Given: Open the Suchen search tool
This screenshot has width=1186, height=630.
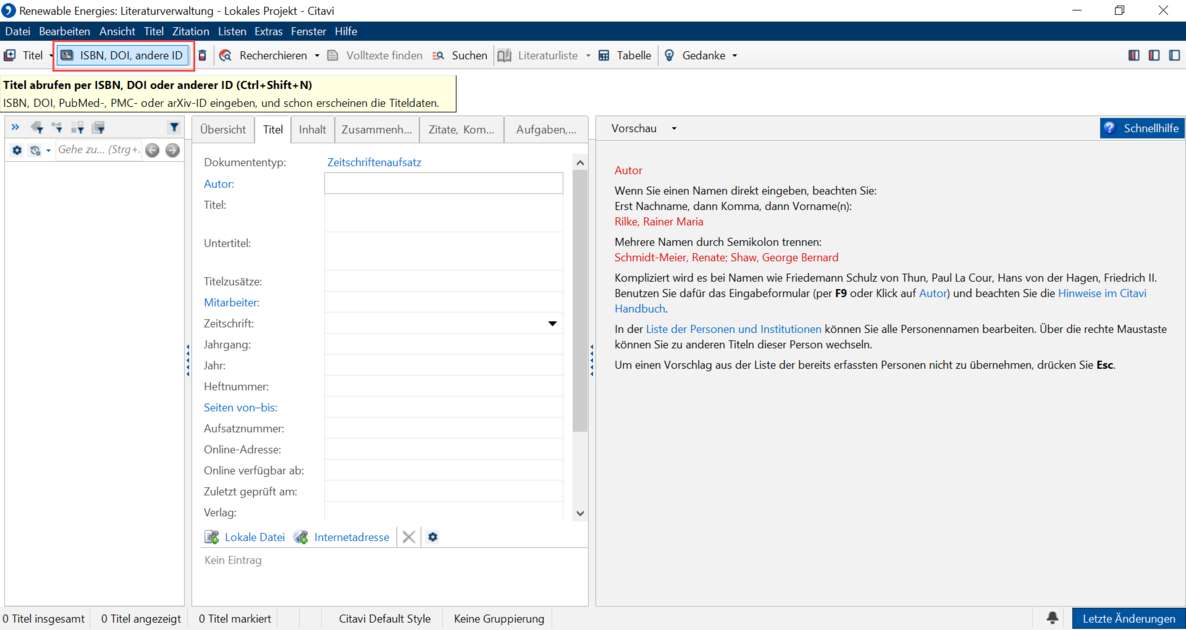Looking at the screenshot, I should click(460, 55).
